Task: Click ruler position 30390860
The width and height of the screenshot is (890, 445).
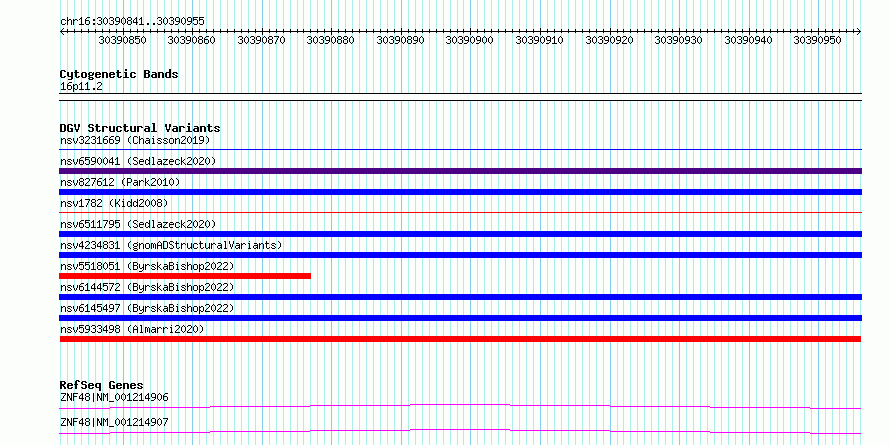Action: click(x=192, y=40)
